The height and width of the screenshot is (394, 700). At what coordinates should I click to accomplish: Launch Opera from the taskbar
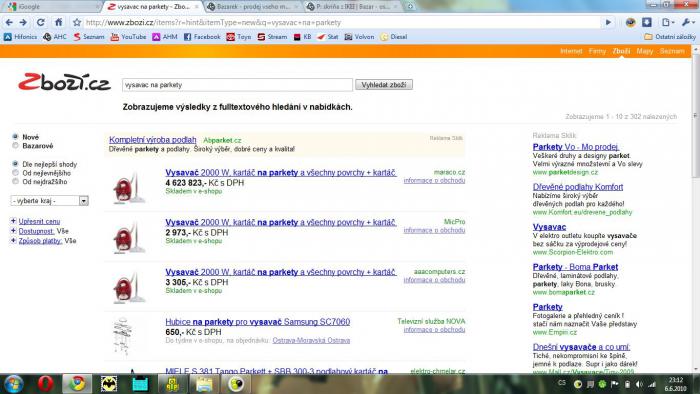[x=46, y=384]
